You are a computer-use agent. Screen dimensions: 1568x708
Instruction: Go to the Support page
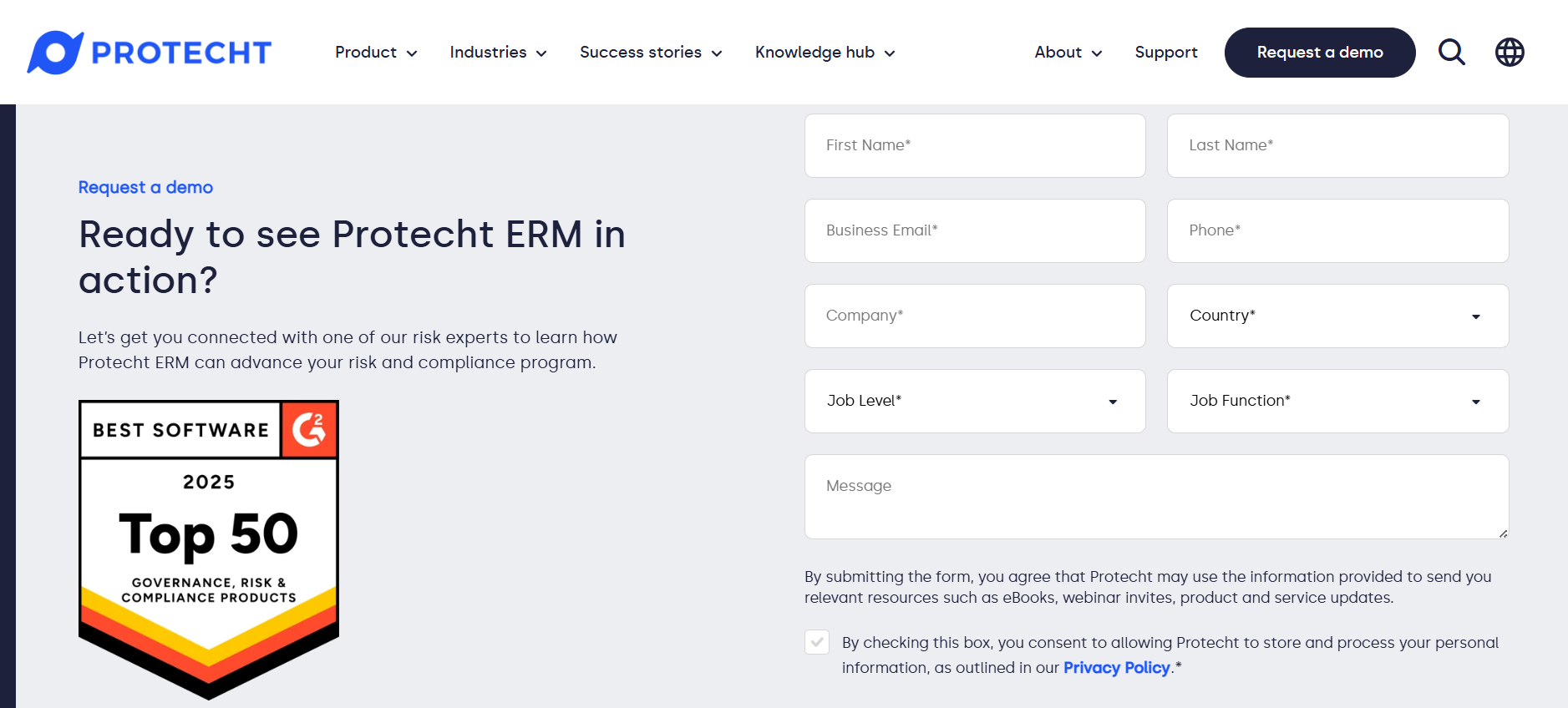1166,53
